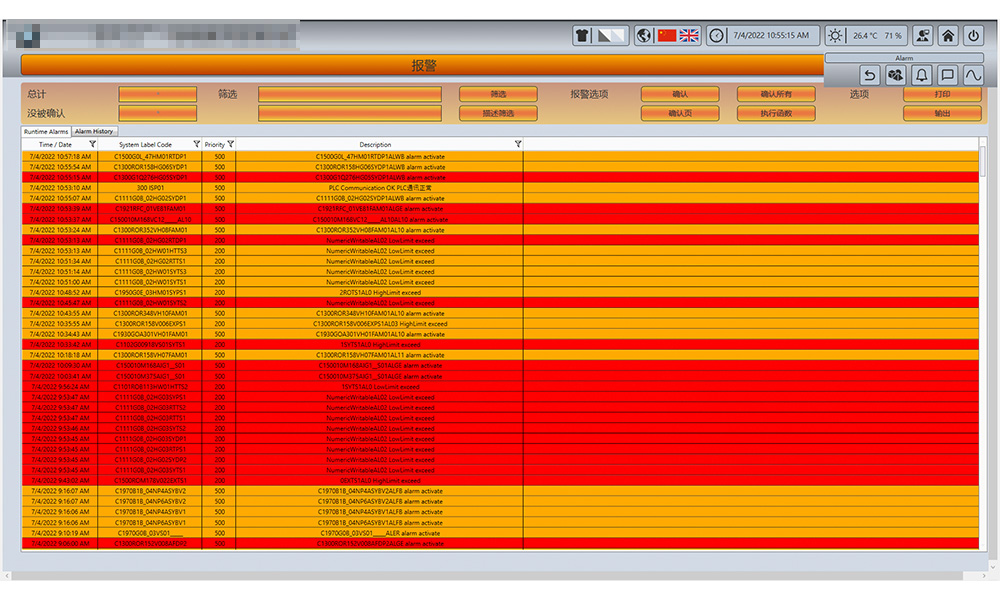
Task: Click the home icon in top bar
Action: (x=948, y=36)
